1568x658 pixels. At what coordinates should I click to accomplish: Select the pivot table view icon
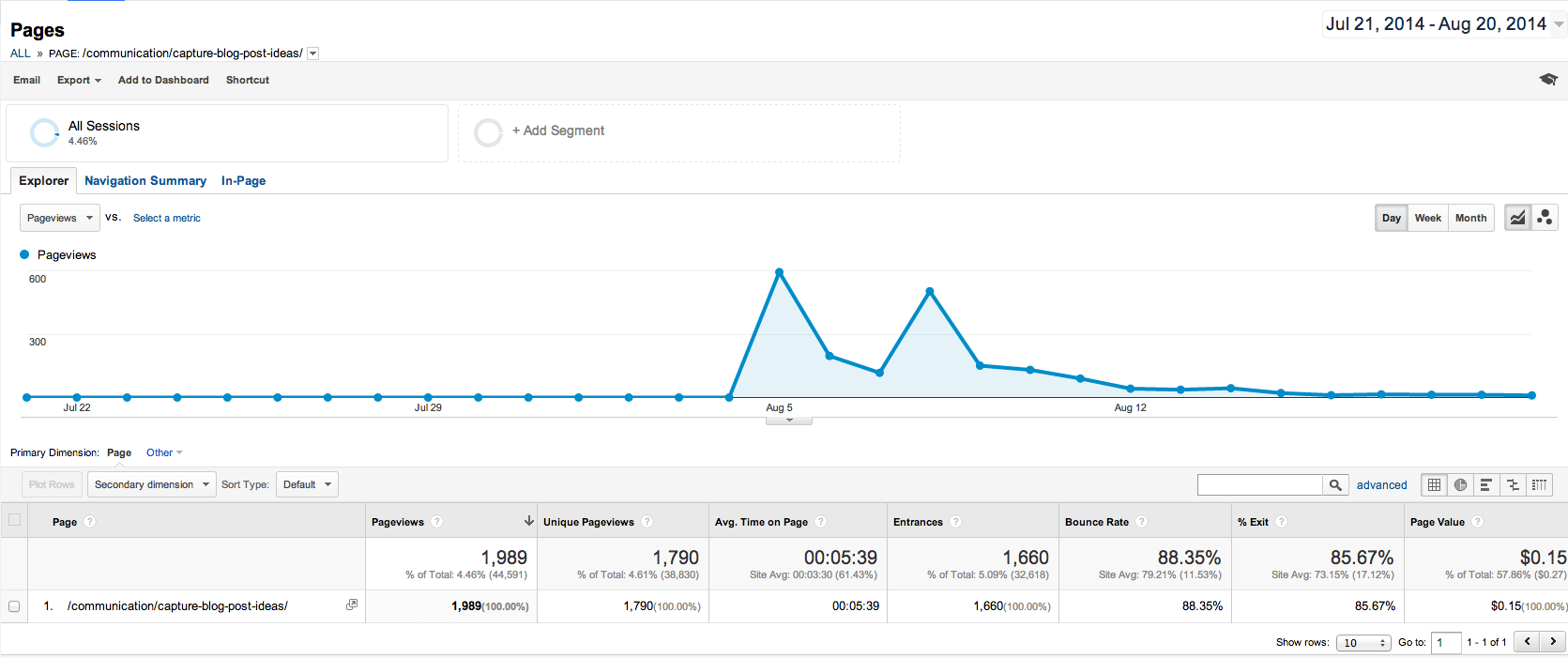click(1539, 485)
